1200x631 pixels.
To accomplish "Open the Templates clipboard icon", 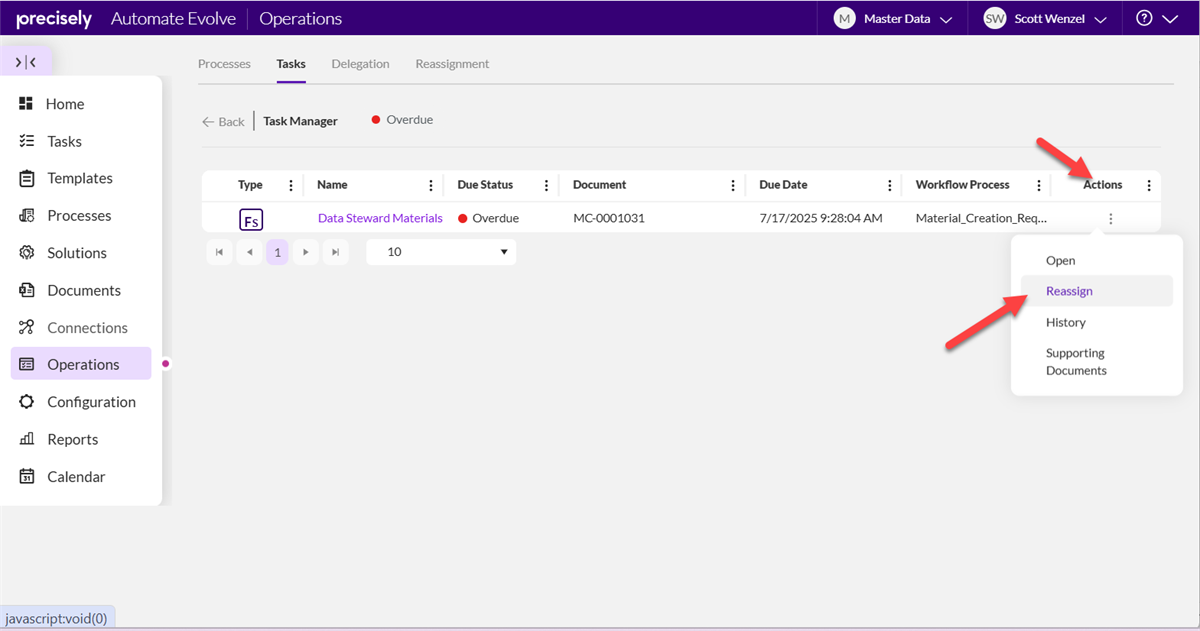I will coord(27,178).
